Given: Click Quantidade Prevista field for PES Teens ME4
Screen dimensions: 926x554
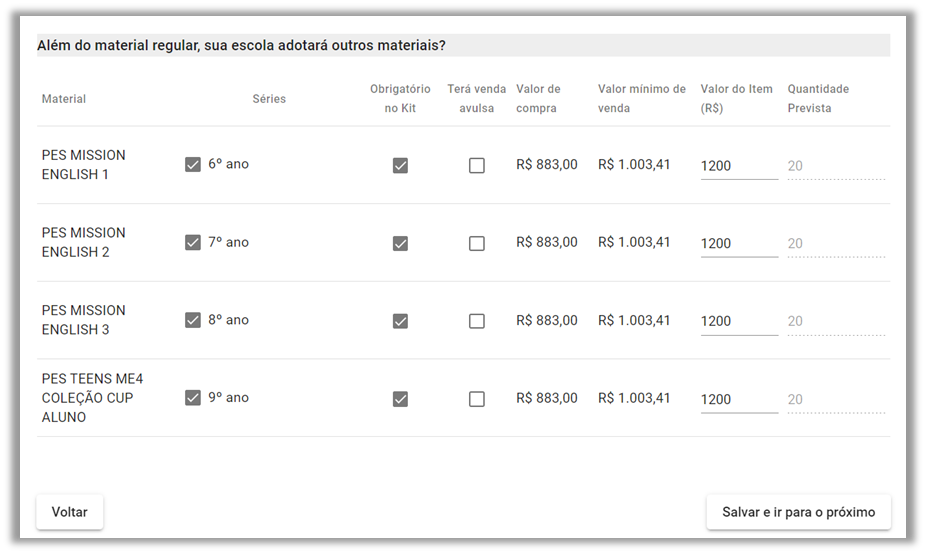Looking at the screenshot, I should pos(835,399).
